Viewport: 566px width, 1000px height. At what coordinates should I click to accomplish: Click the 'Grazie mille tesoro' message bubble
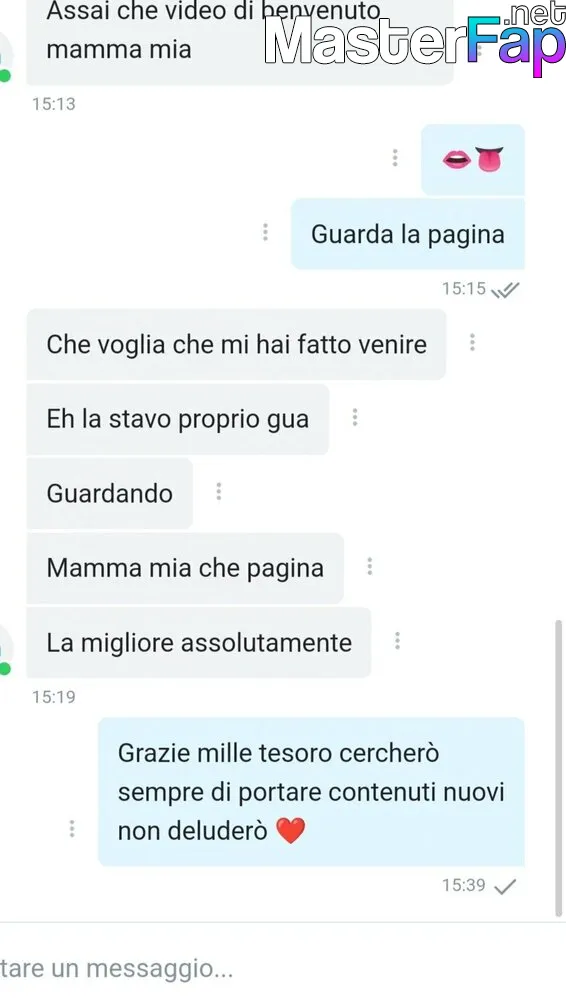[311, 791]
